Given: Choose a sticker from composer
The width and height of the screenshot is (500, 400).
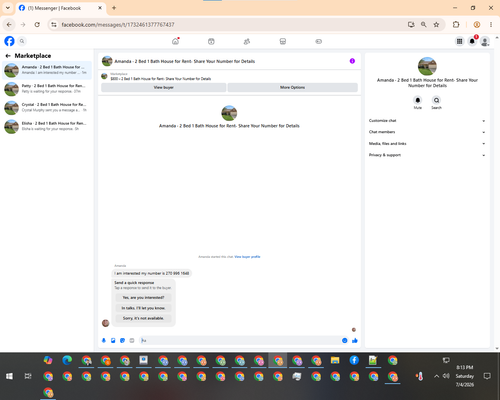Looking at the screenshot, I should tap(122, 340).
